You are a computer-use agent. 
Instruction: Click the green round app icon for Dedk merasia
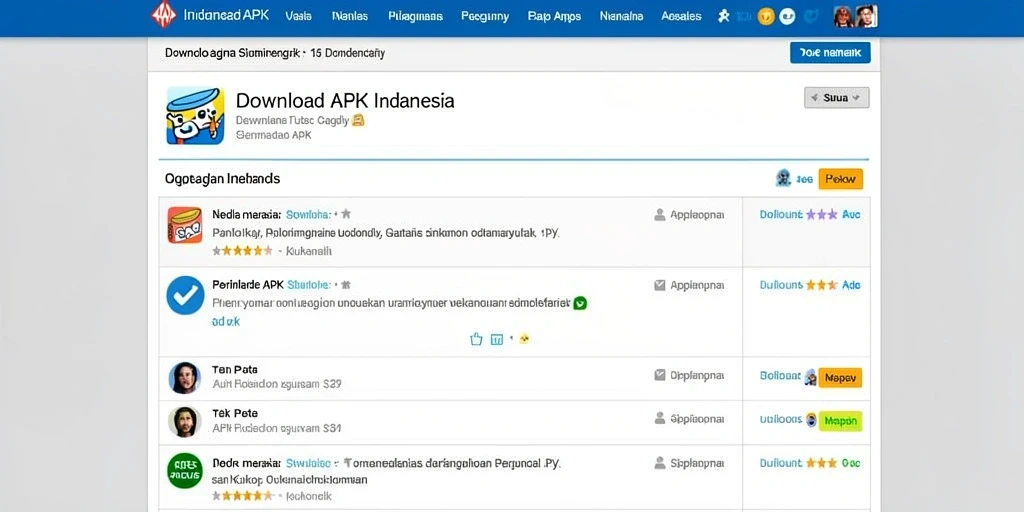point(185,470)
